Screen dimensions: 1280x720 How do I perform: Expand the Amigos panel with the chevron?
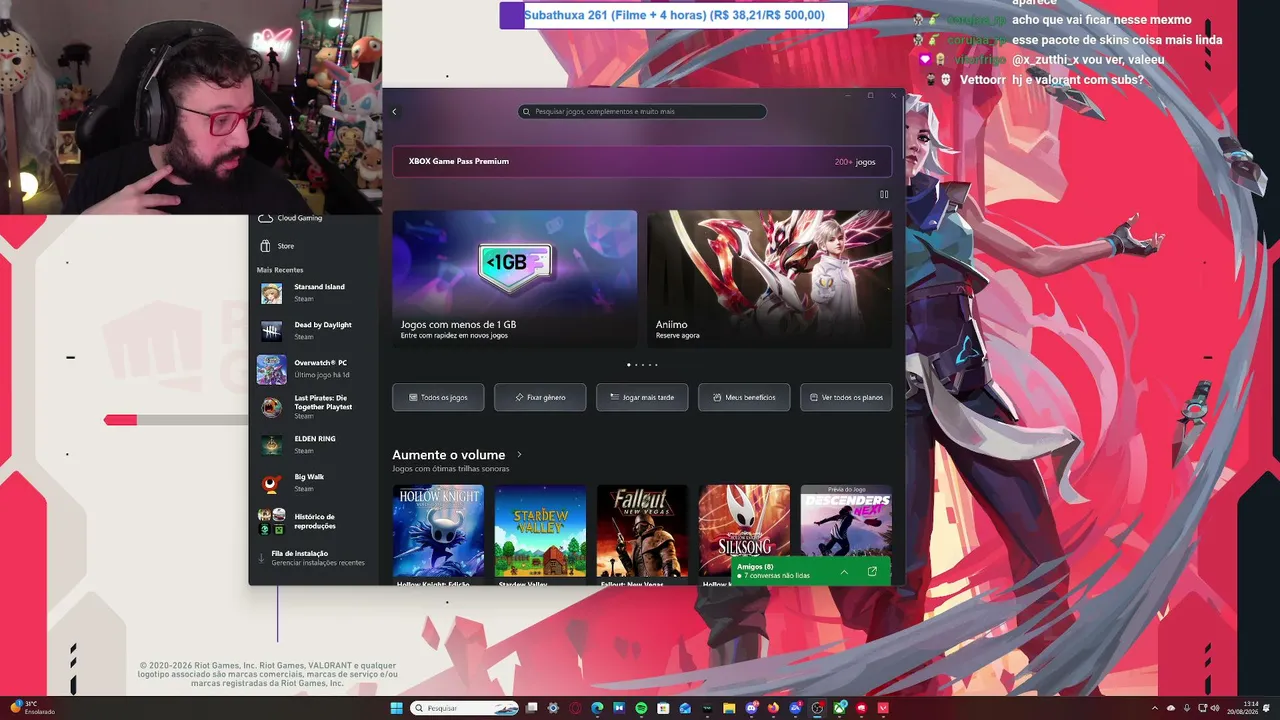(844, 572)
